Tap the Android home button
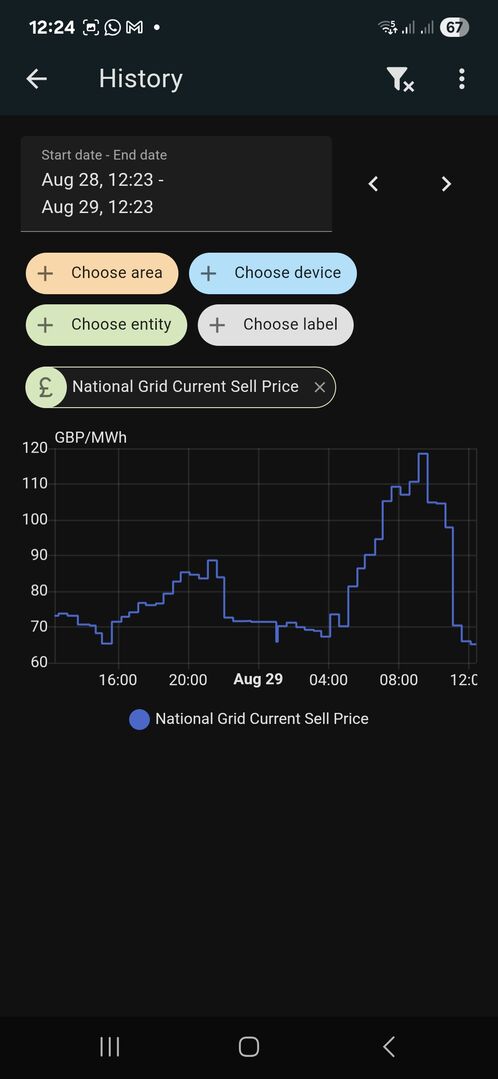Image resolution: width=498 pixels, height=1079 pixels. tap(248, 1047)
